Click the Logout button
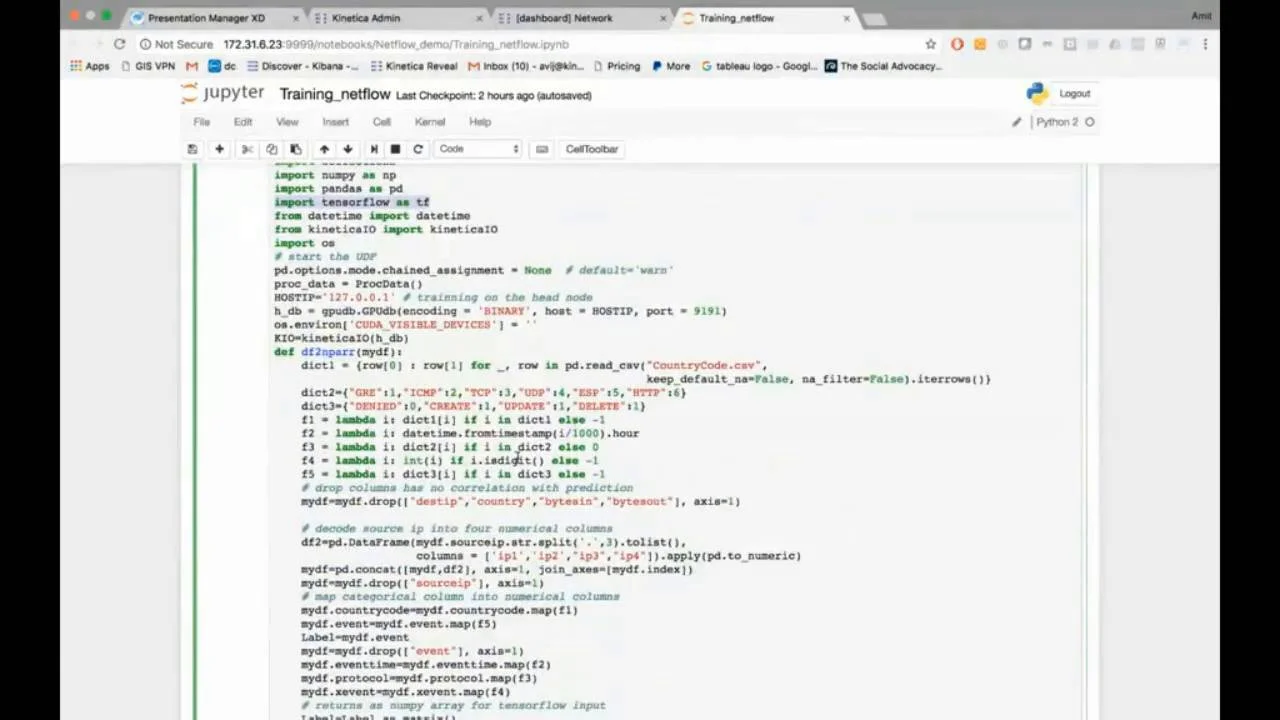1280x720 pixels. (x=1075, y=93)
